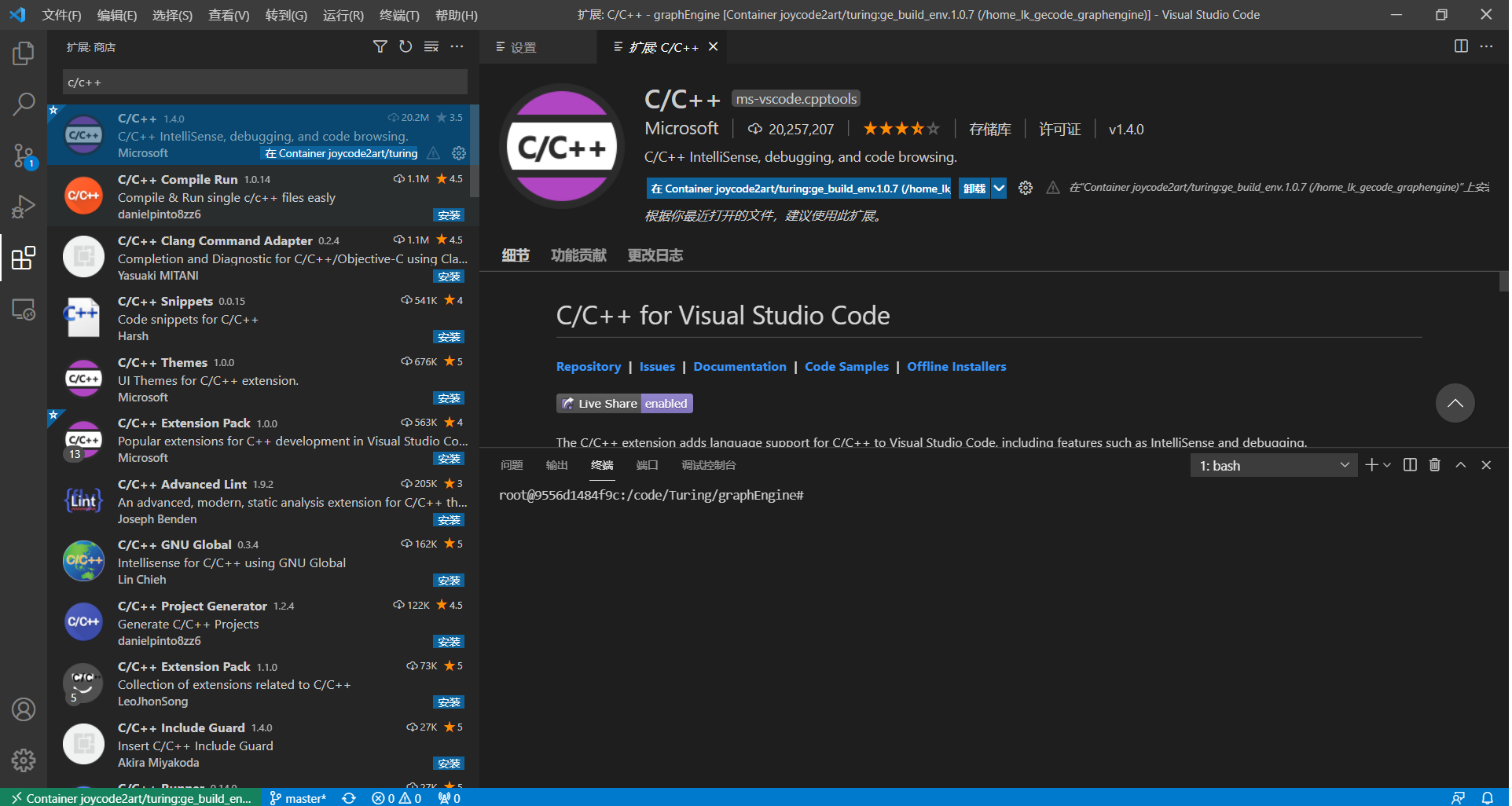Split the terminal panel
This screenshot has height=806, width=1512.
pos(1410,465)
